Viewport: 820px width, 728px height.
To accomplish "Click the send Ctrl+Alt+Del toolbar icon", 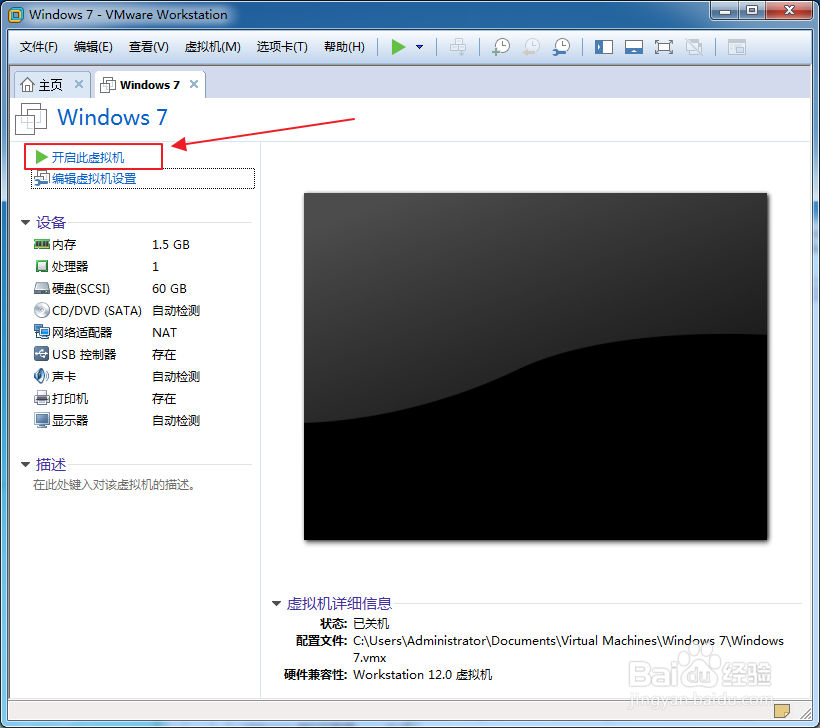I will click(458, 47).
